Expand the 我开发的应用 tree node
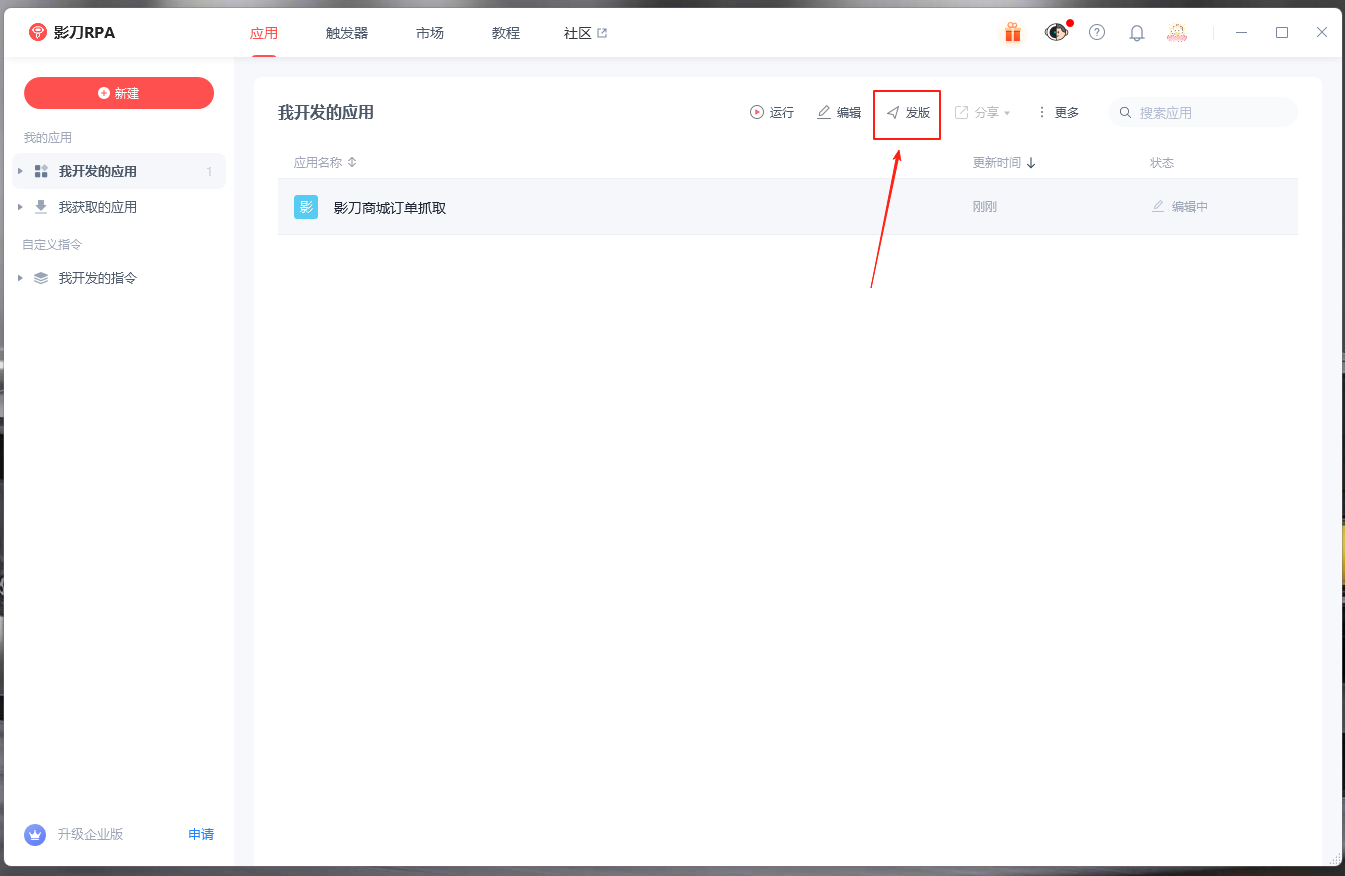1345x876 pixels. 20,171
